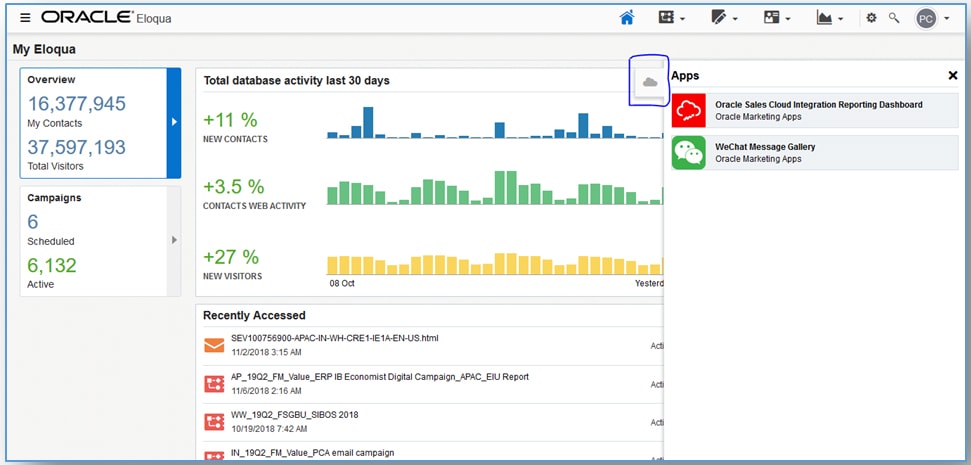Open the Settings gear icon
Screen dimensions: 971x465
coord(871,18)
